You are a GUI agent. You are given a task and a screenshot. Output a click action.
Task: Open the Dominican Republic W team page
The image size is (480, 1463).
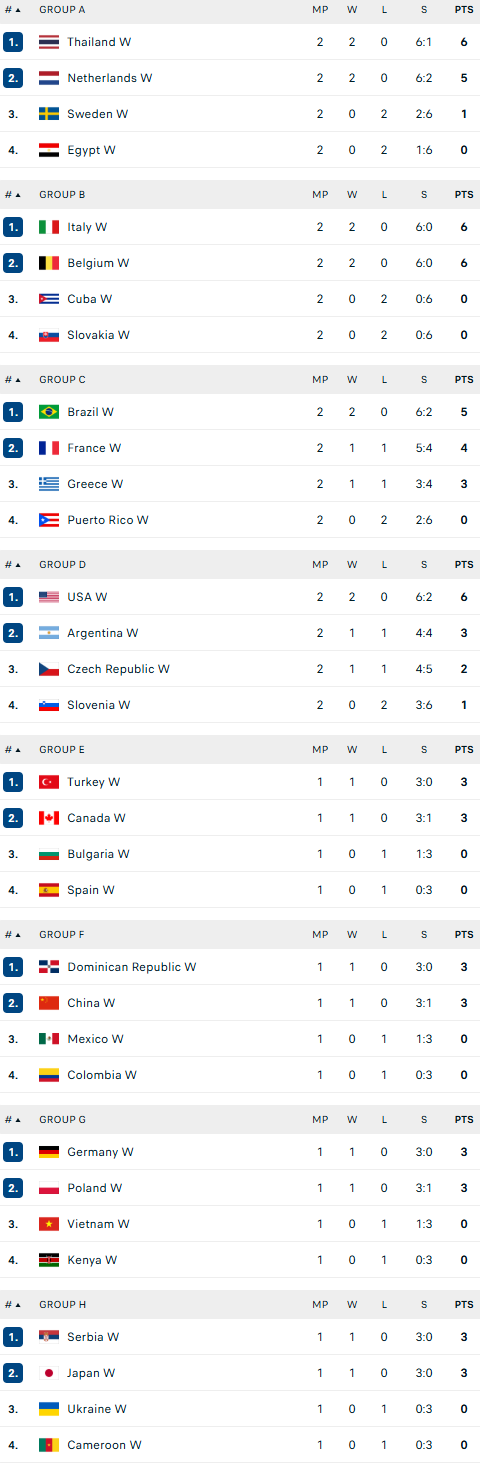click(132, 967)
